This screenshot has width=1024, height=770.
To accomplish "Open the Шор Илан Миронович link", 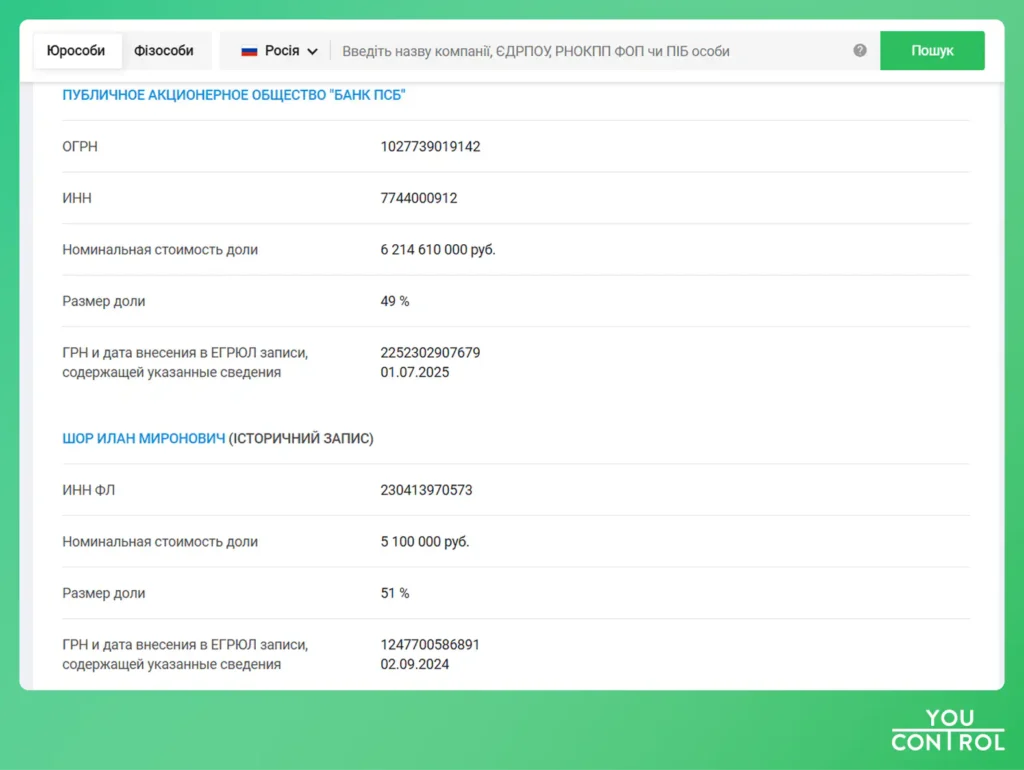I will coord(144,438).
